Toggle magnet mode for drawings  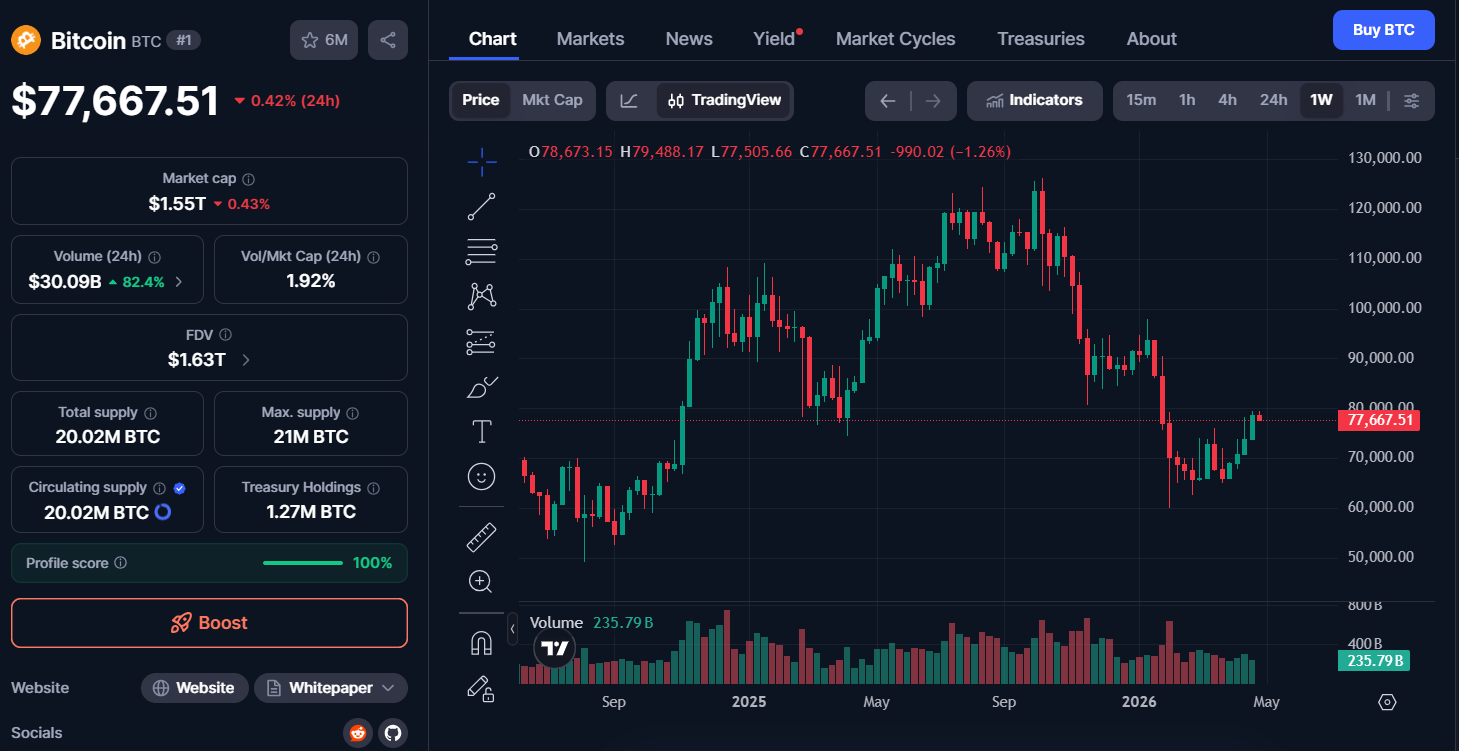481,643
